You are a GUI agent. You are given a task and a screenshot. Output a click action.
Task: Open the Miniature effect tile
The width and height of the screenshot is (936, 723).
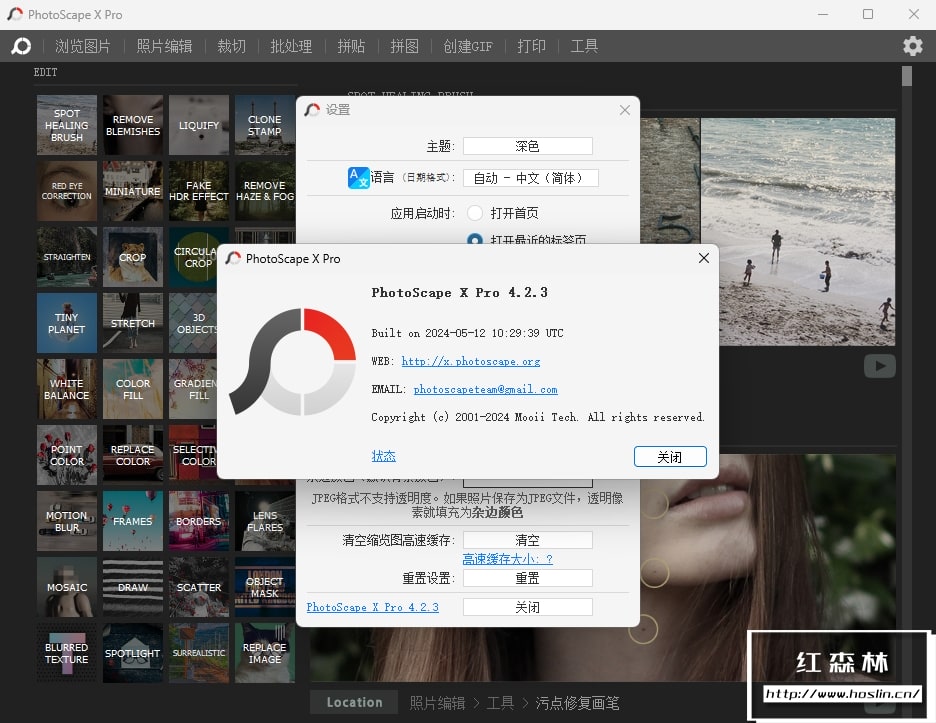(133, 191)
